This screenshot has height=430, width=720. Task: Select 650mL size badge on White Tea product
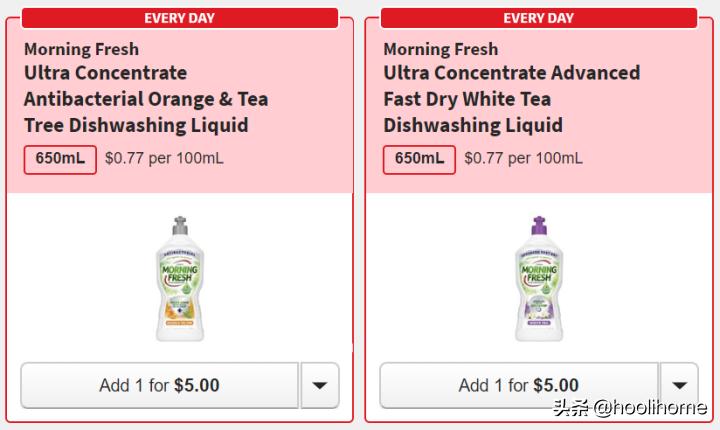click(420, 159)
